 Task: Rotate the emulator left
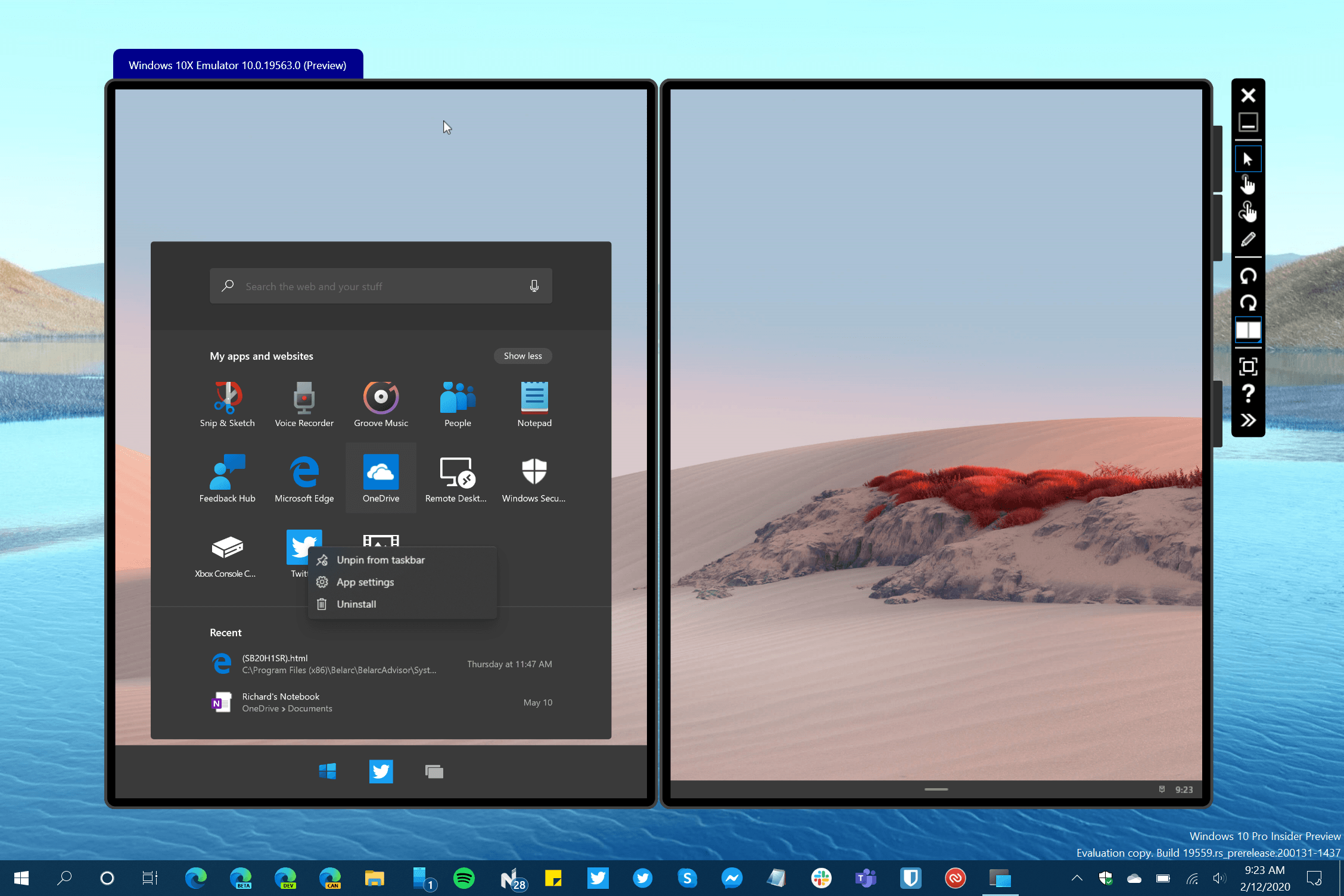(x=1247, y=276)
